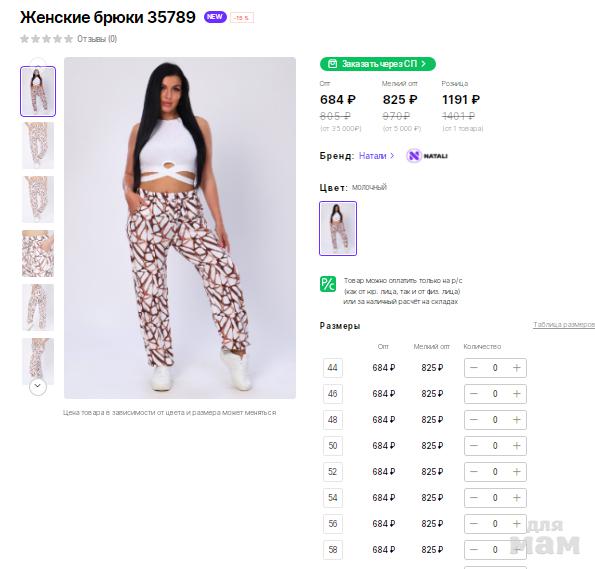Open the Таблица размеров link
The image size is (595, 569).
564,325
